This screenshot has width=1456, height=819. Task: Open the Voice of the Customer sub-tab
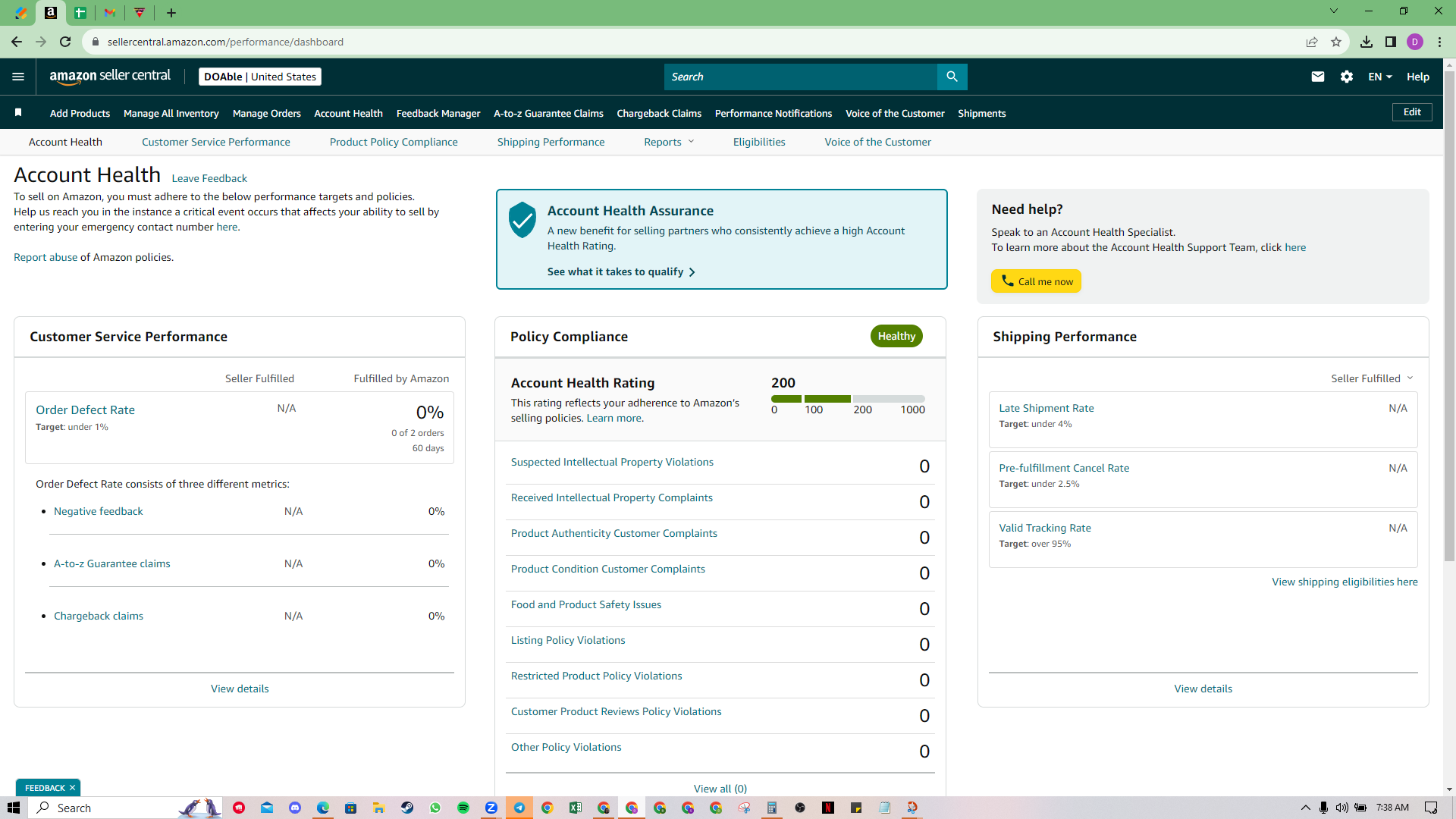878,142
